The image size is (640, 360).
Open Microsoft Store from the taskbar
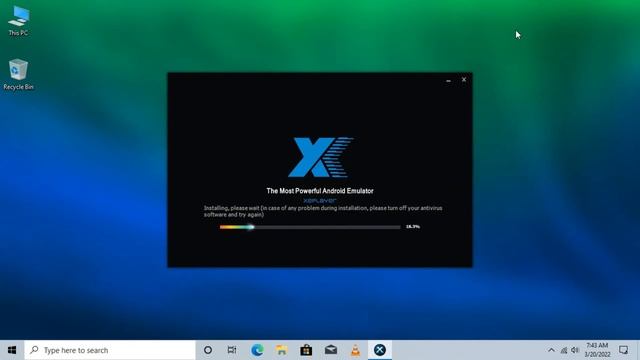(306, 350)
